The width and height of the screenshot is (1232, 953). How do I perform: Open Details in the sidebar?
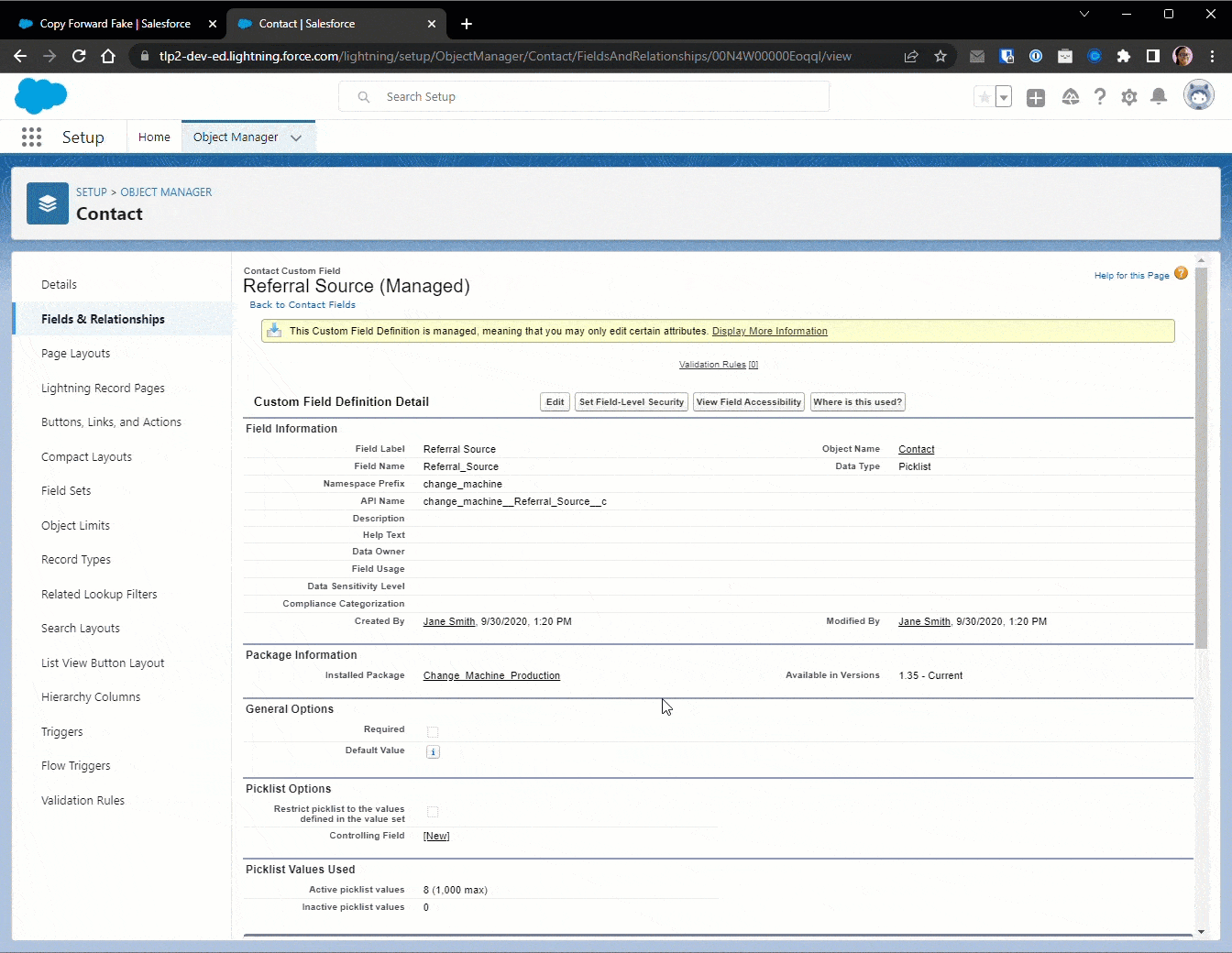coord(59,284)
